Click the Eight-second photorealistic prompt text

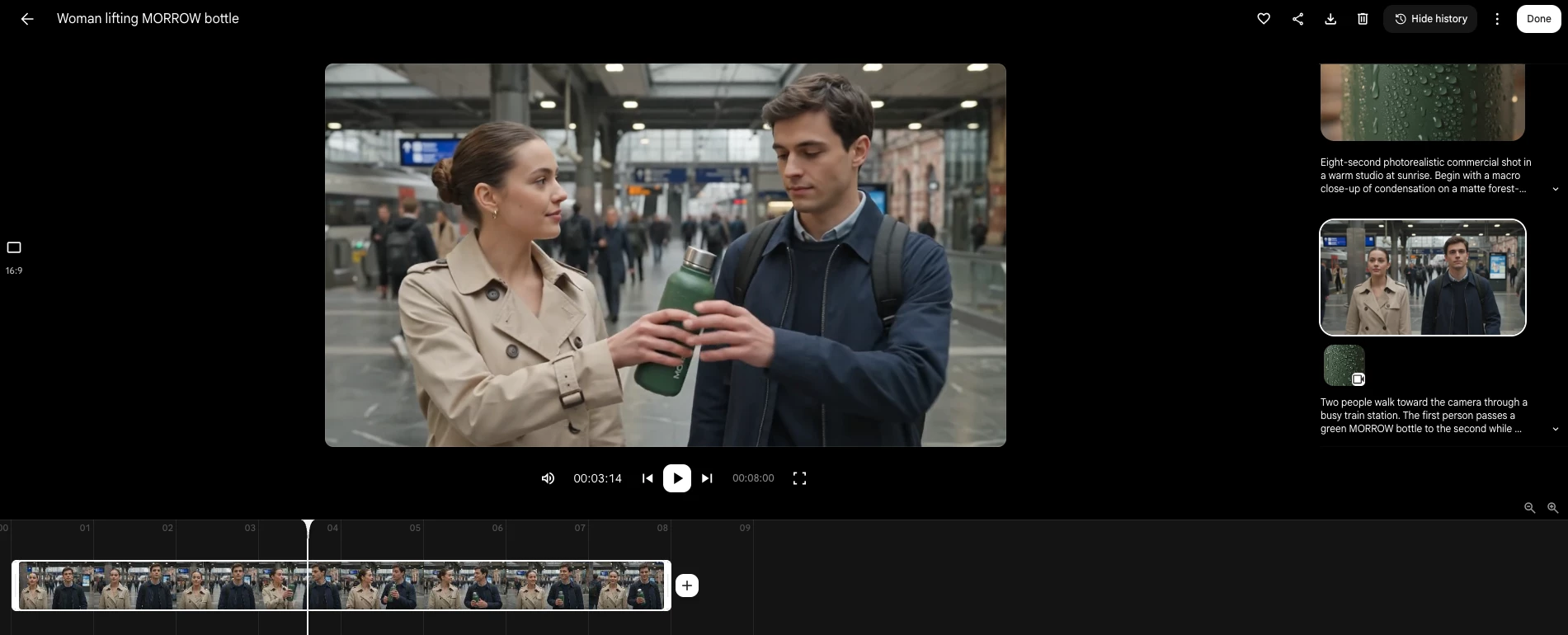tap(1425, 176)
